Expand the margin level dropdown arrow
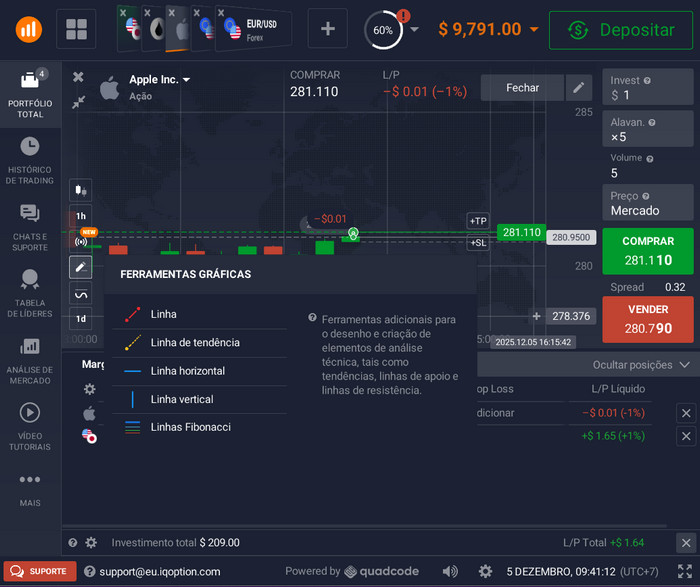 (415, 29)
